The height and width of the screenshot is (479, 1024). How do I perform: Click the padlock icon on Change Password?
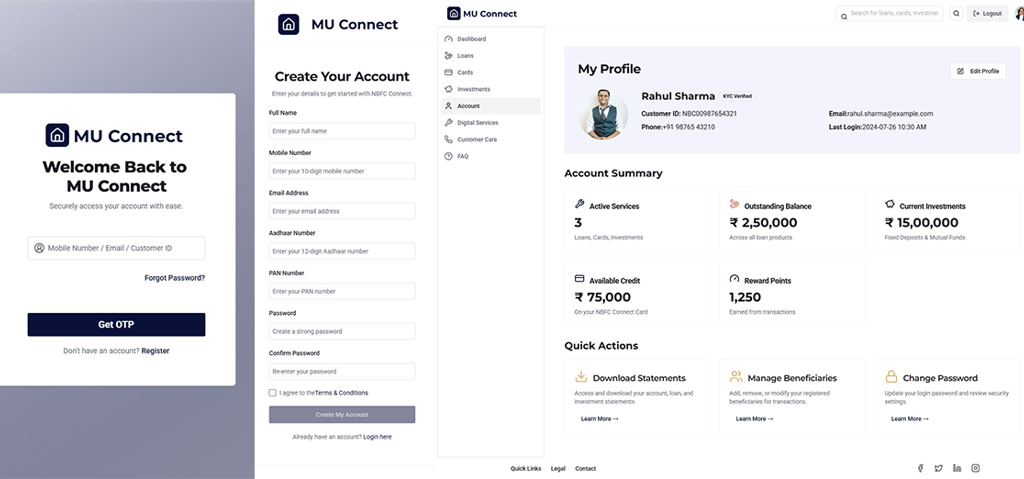click(891, 377)
